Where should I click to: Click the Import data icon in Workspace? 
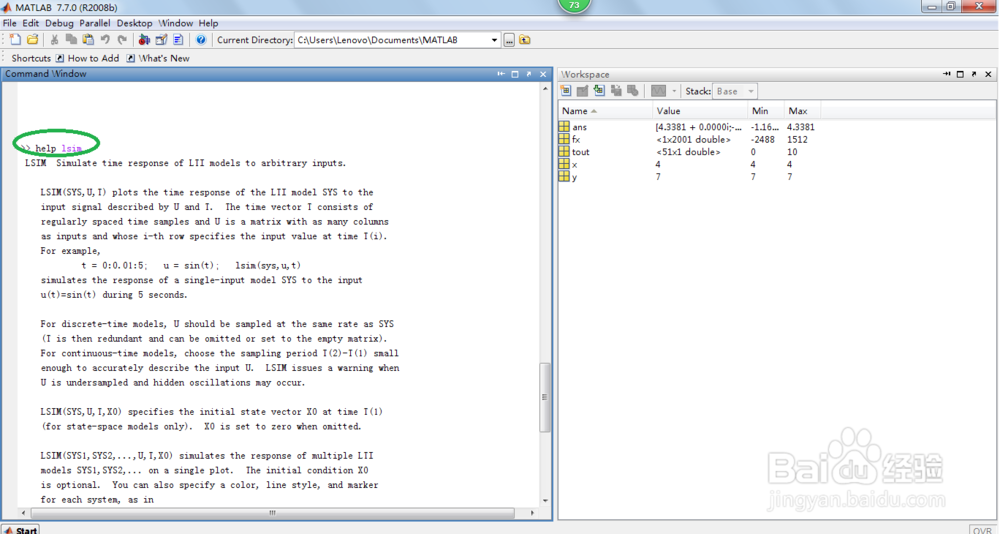pyautogui.click(x=599, y=91)
